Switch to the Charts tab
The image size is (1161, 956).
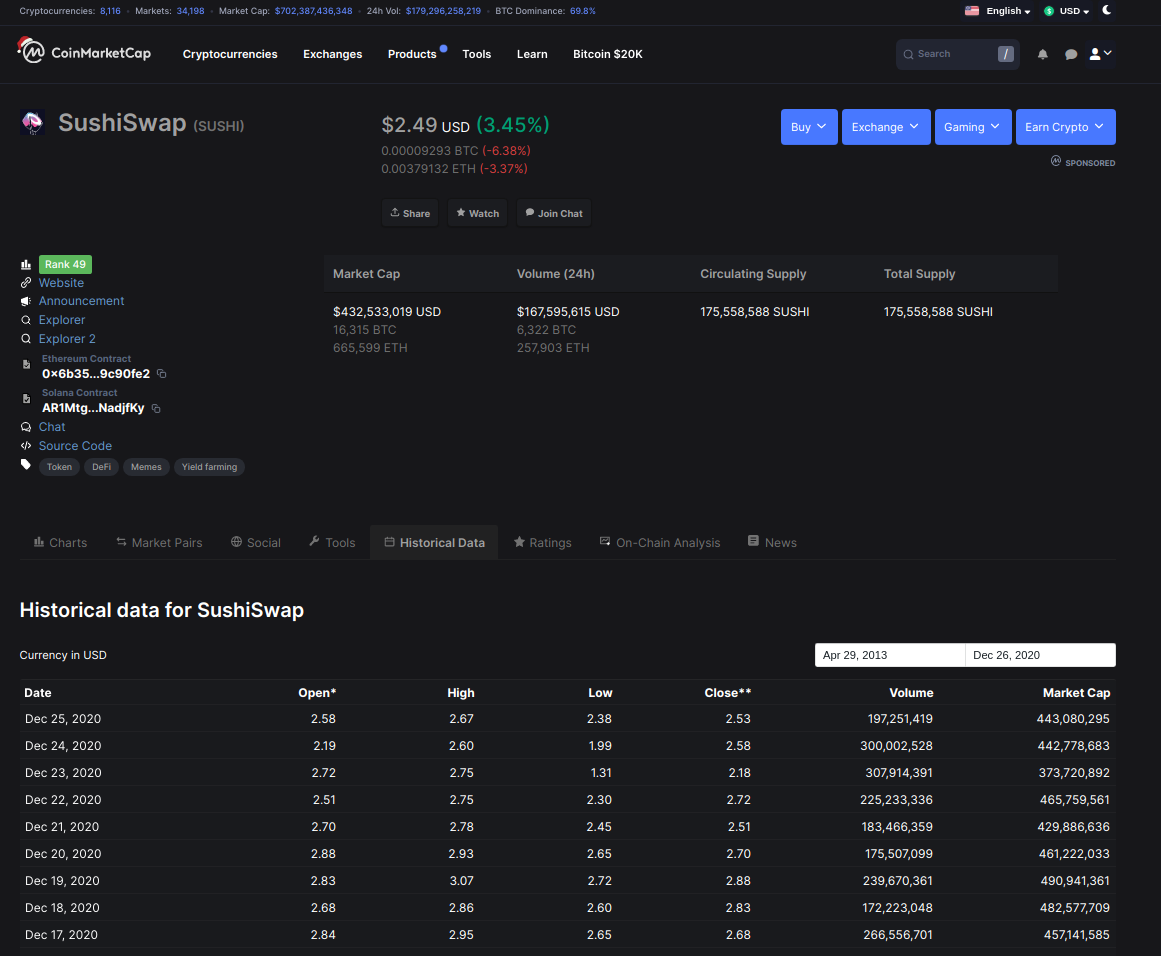tap(60, 543)
